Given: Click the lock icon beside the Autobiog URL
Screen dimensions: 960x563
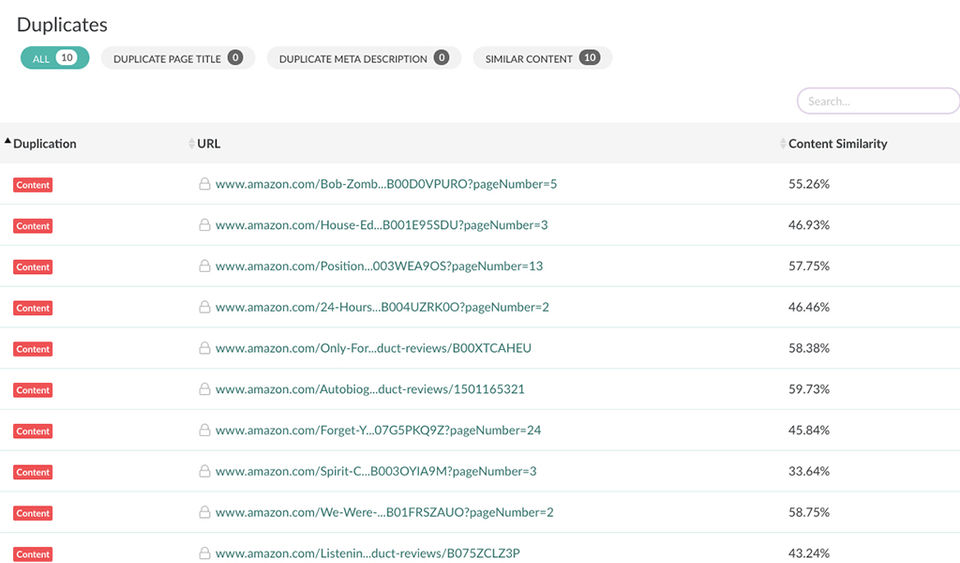Looking at the screenshot, I should (205, 389).
